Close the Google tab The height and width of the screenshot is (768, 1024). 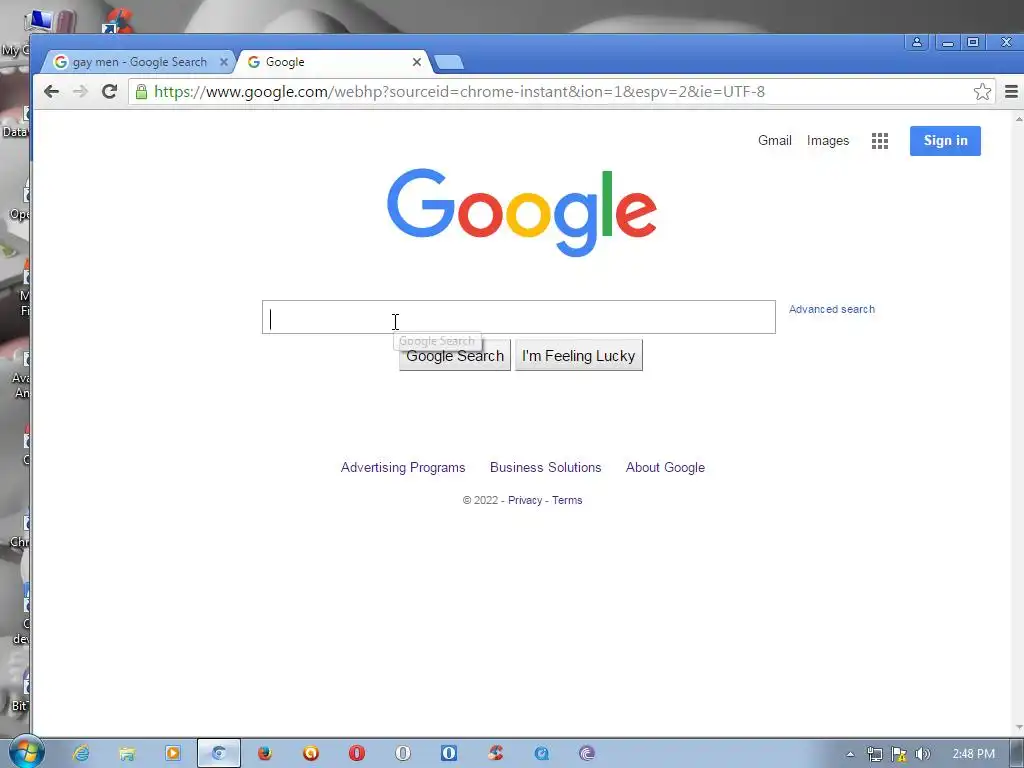click(x=417, y=62)
